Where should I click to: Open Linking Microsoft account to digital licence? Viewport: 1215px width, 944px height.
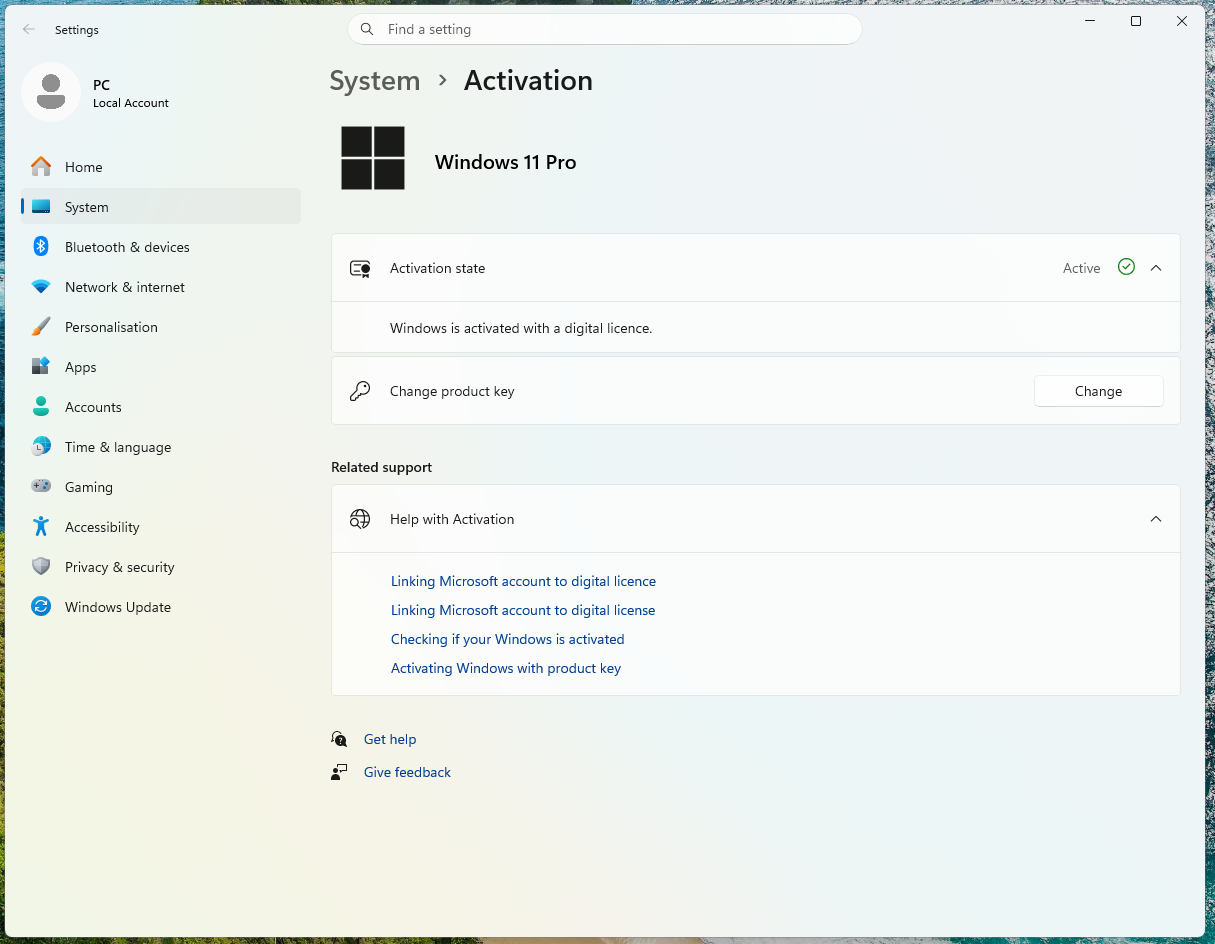523,581
